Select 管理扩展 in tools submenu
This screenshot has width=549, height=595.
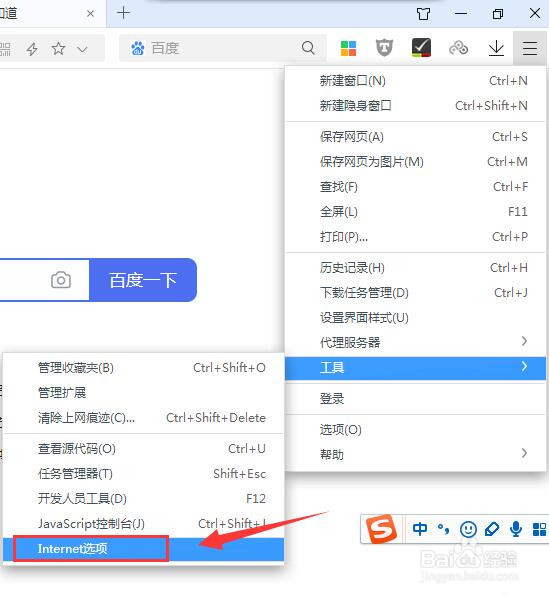(143, 392)
